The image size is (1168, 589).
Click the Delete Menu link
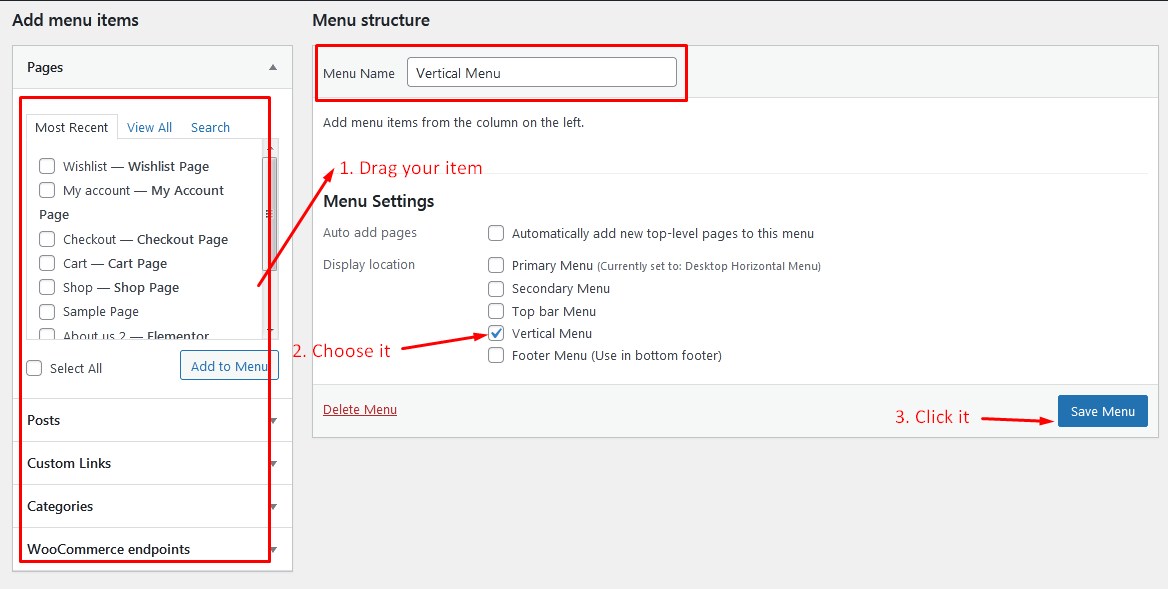(360, 409)
